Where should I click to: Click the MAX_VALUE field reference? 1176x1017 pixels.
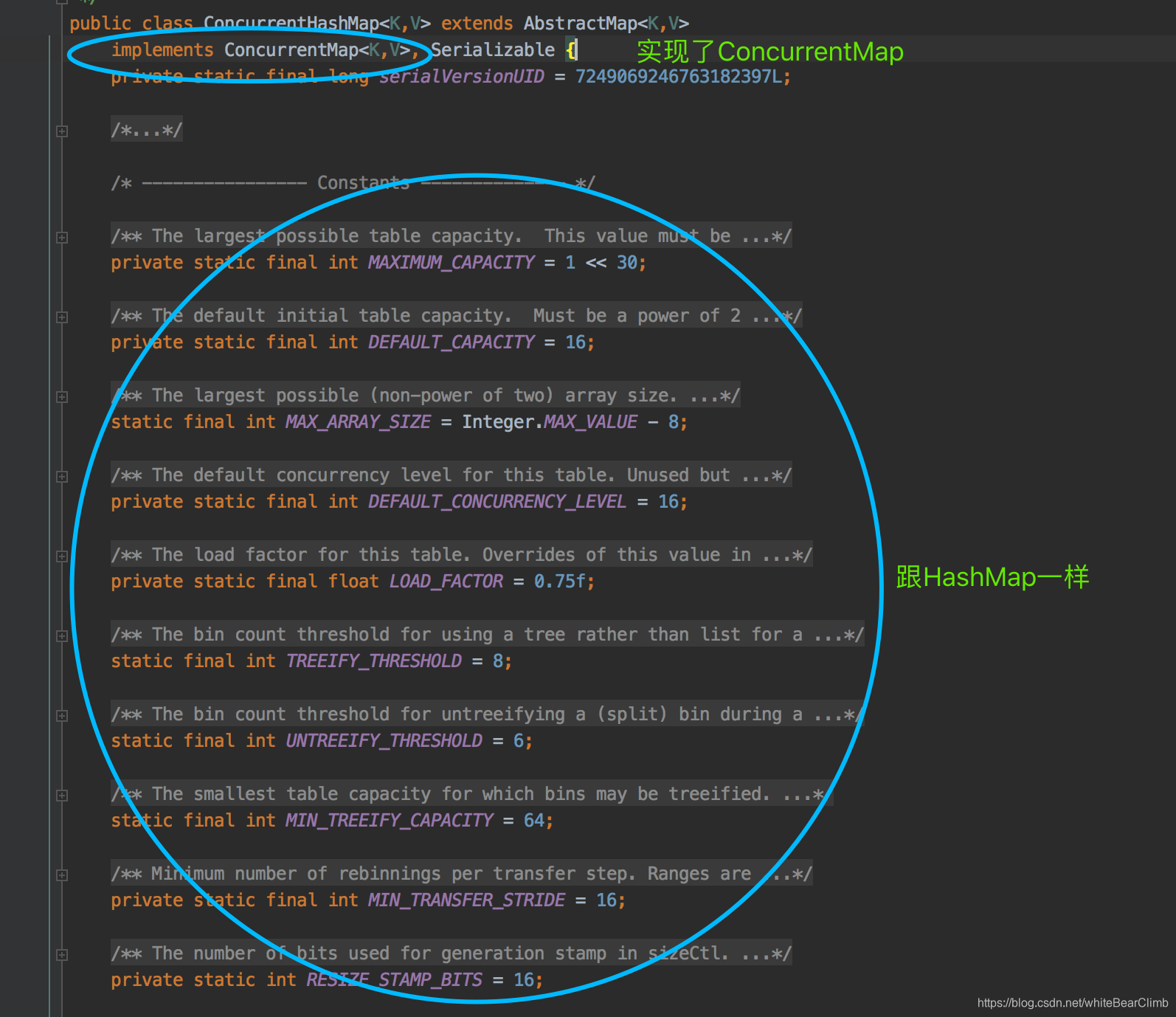(x=591, y=422)
